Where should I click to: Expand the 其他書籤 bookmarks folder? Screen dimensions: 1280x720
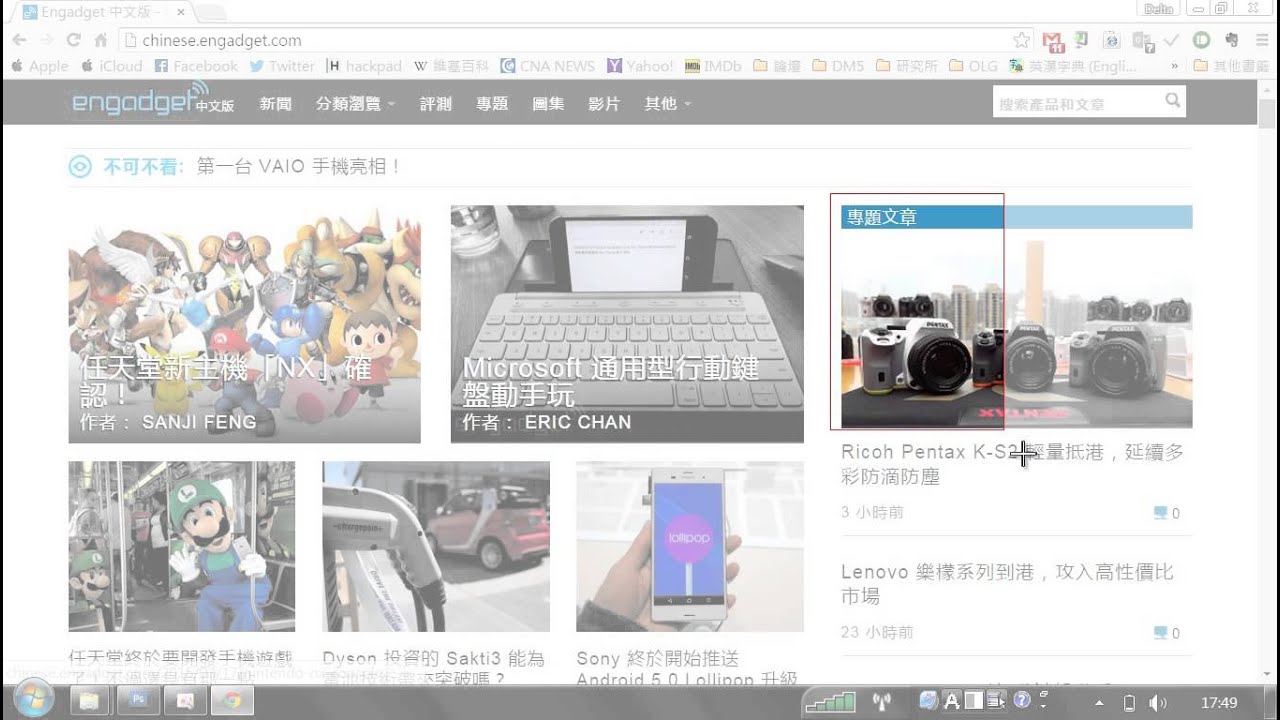[x=1232, y=66]
